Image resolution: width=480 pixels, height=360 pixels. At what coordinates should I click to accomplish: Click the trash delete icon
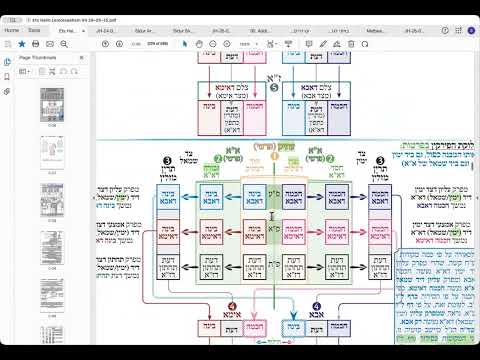pos(351,44)
